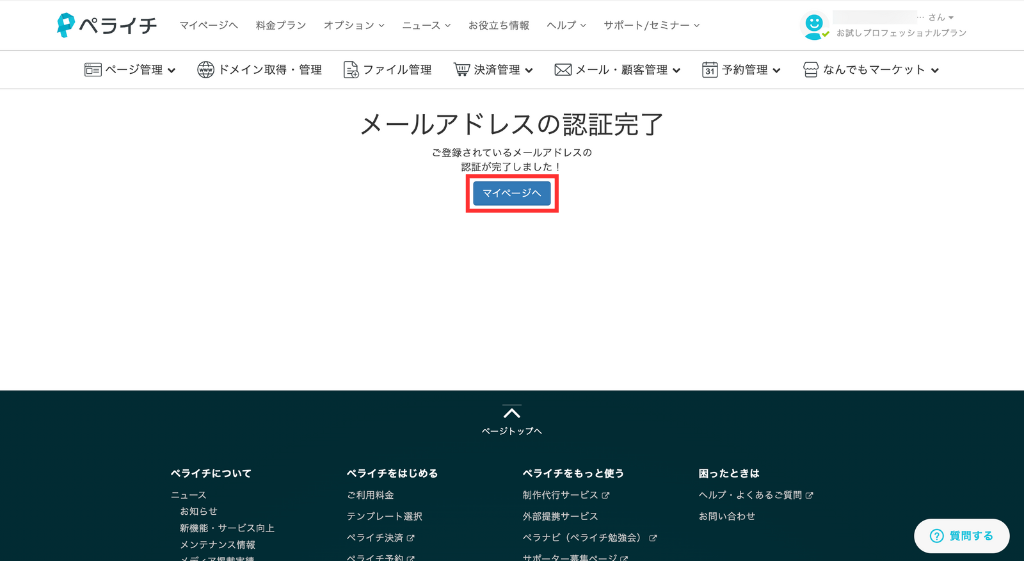
Task: Click footer heading ペライチをはじめる
Action: 392,473
